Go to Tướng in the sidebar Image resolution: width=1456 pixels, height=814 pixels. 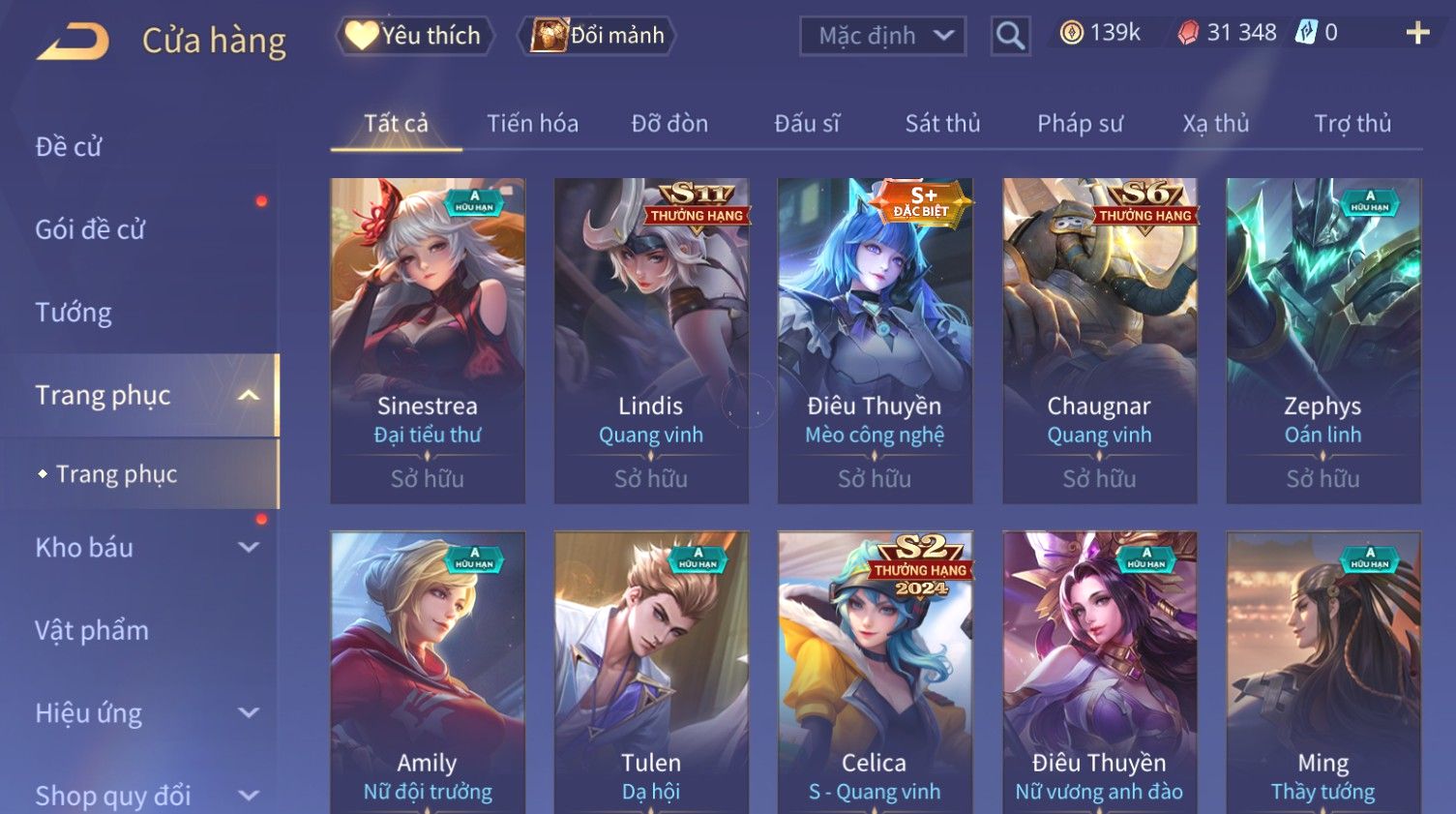[74, 313]
